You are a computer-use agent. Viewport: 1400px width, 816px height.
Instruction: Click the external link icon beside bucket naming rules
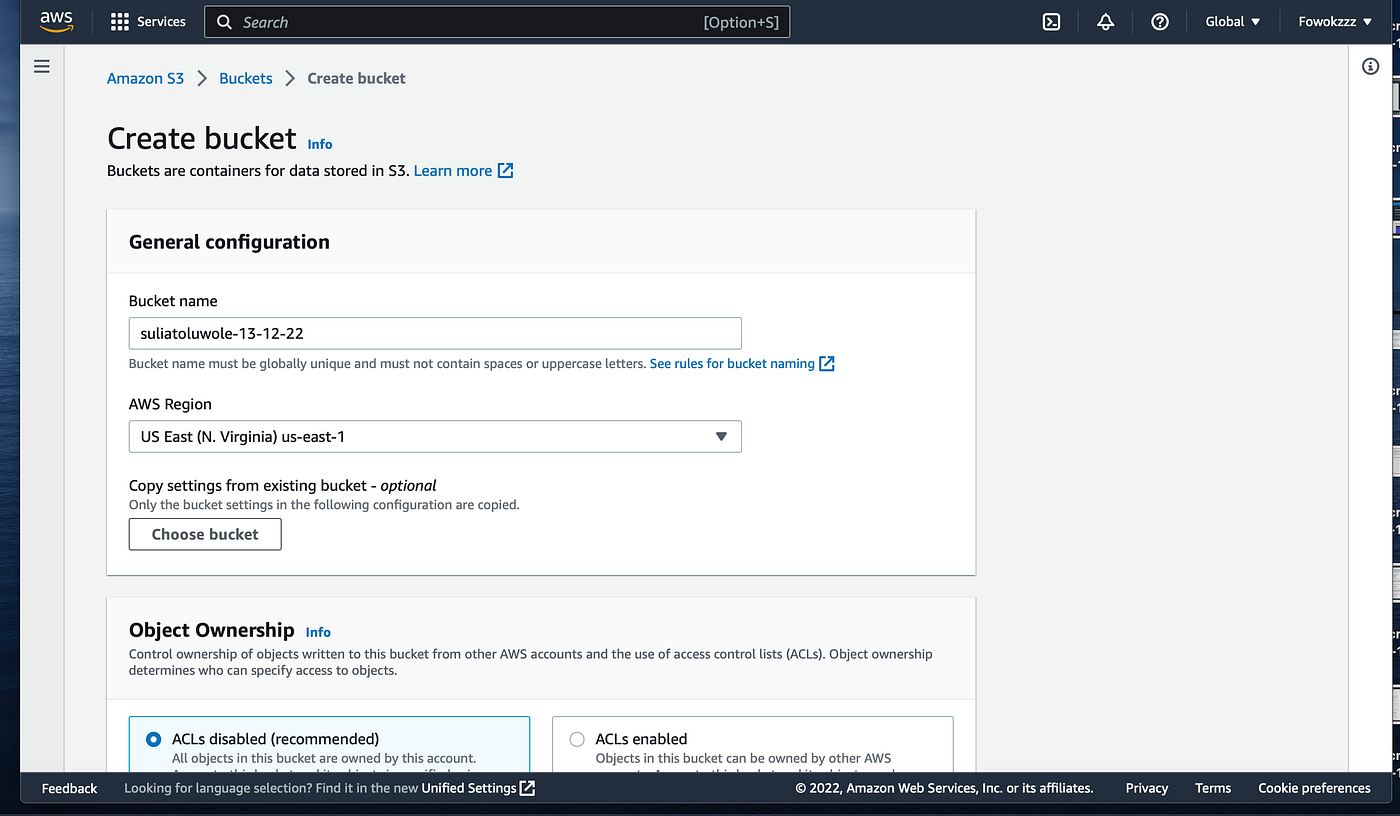click(827, 364)
